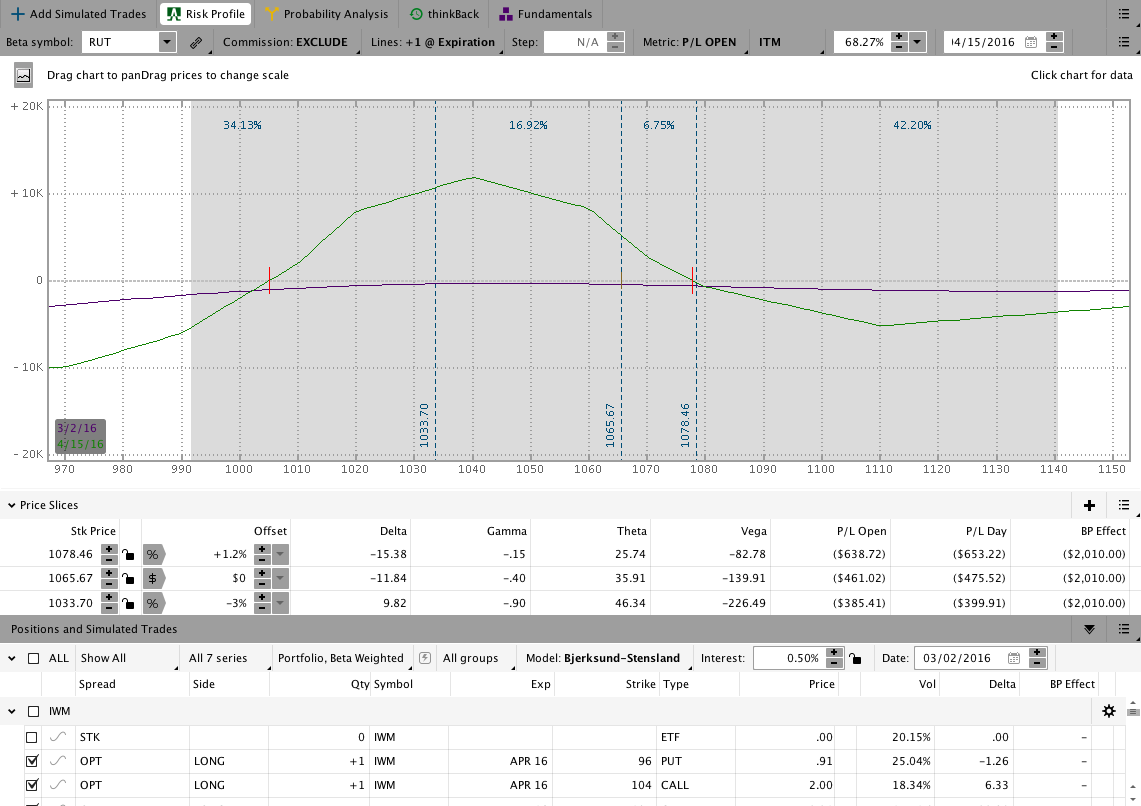The width and height of the screenshot is (1141, 806).
Task: Click the link chain icon beside Beta symbol
Action: 196,42
